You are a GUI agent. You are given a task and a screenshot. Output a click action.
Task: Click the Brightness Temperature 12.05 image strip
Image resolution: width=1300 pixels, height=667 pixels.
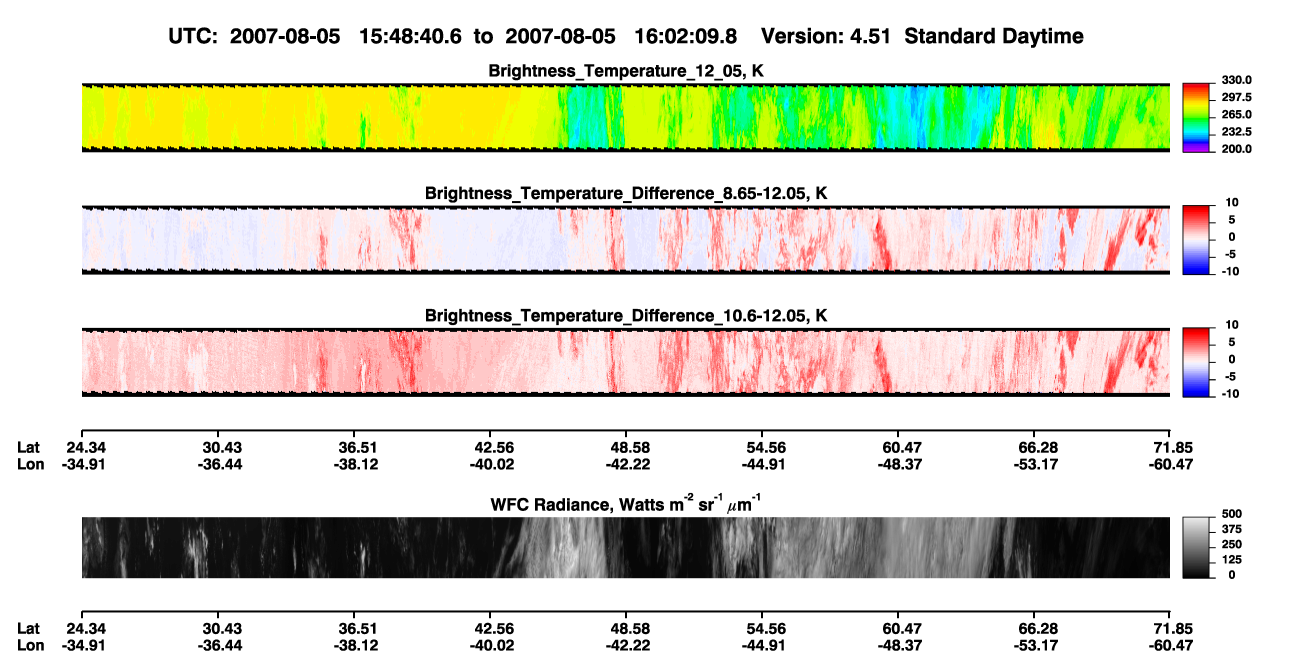626,117
